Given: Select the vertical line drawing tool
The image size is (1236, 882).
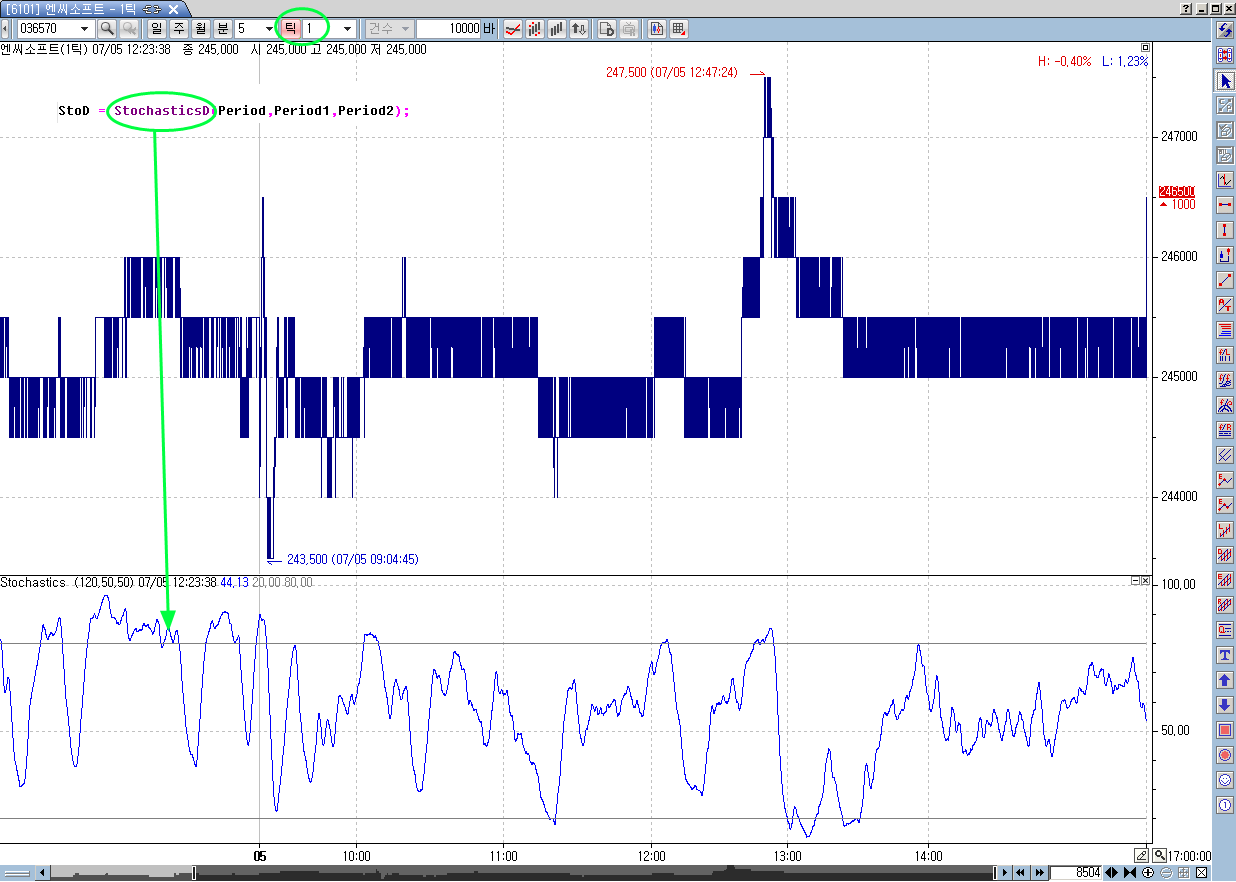Looking at the screenshot, I should 1224,230.
